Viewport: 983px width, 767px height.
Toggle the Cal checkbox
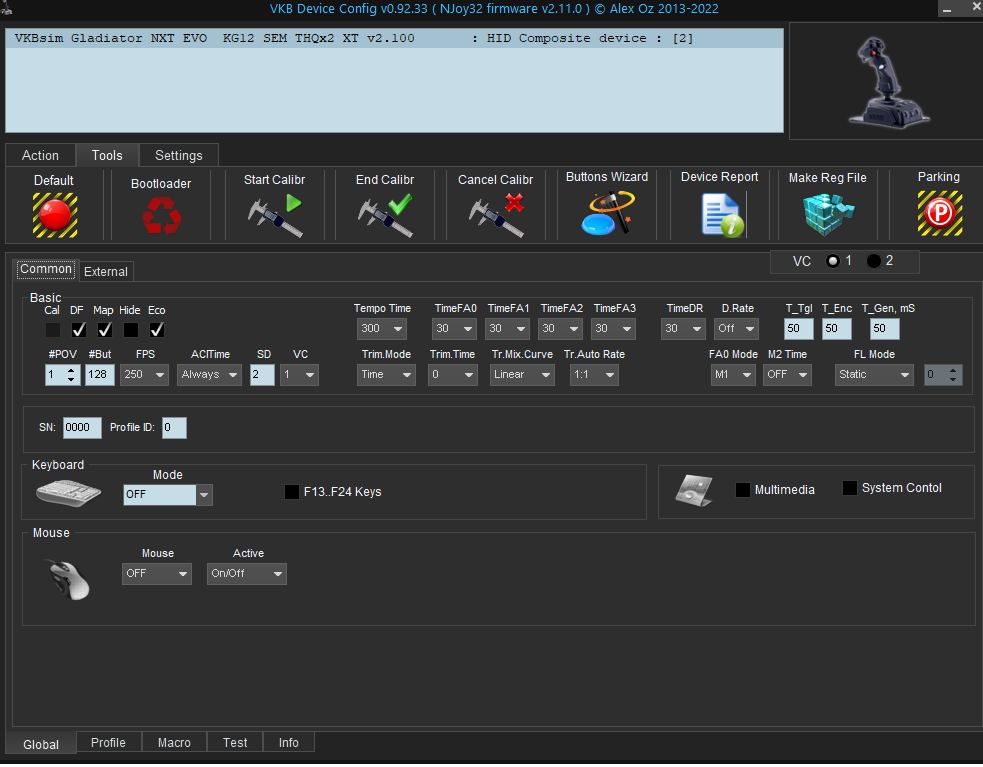click(x=53, y=329)
